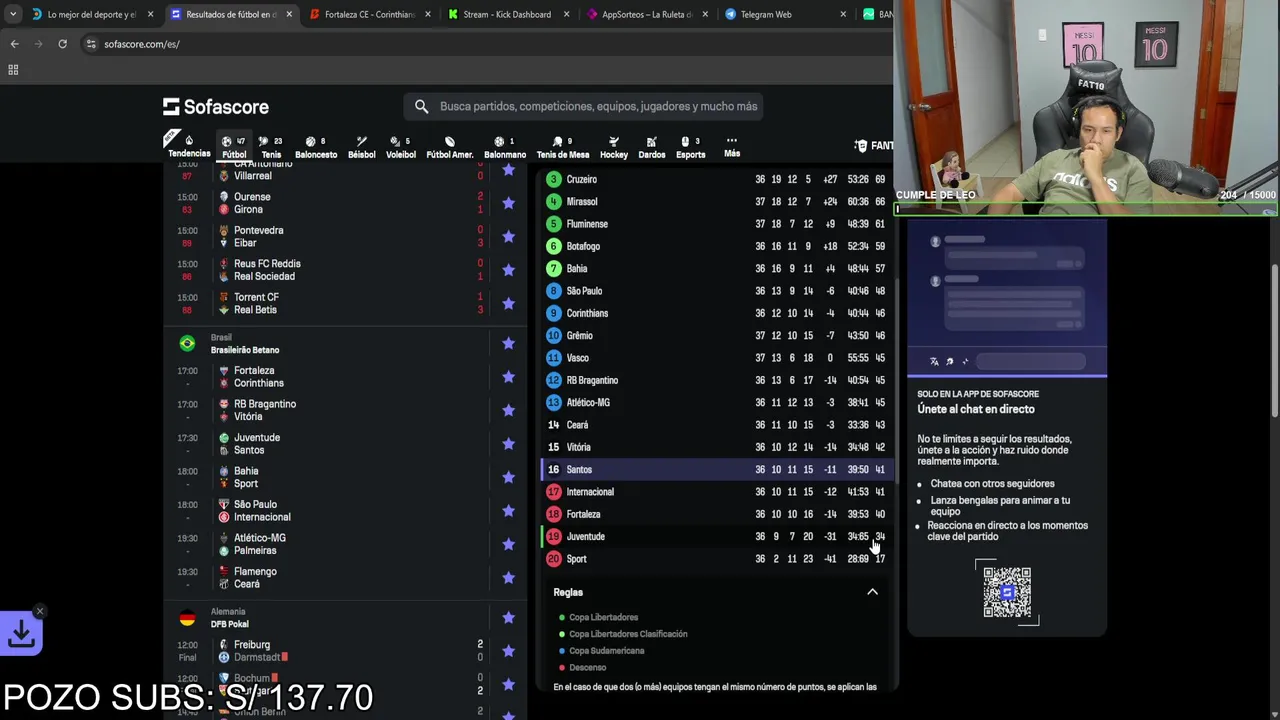Open the Fútbol Amer. sport category

450,146
